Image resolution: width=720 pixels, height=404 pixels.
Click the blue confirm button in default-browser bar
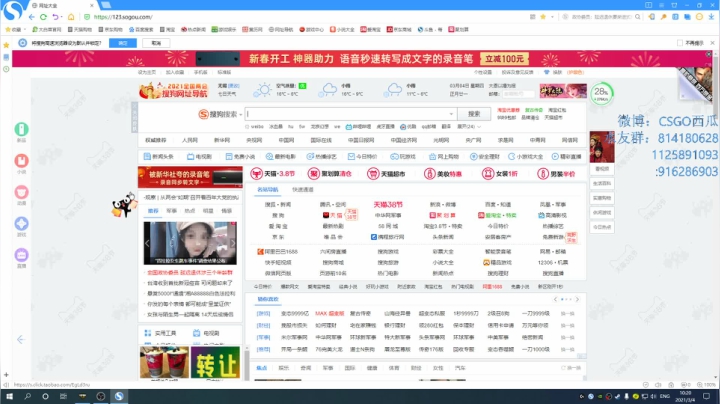(x=123, y=43)
